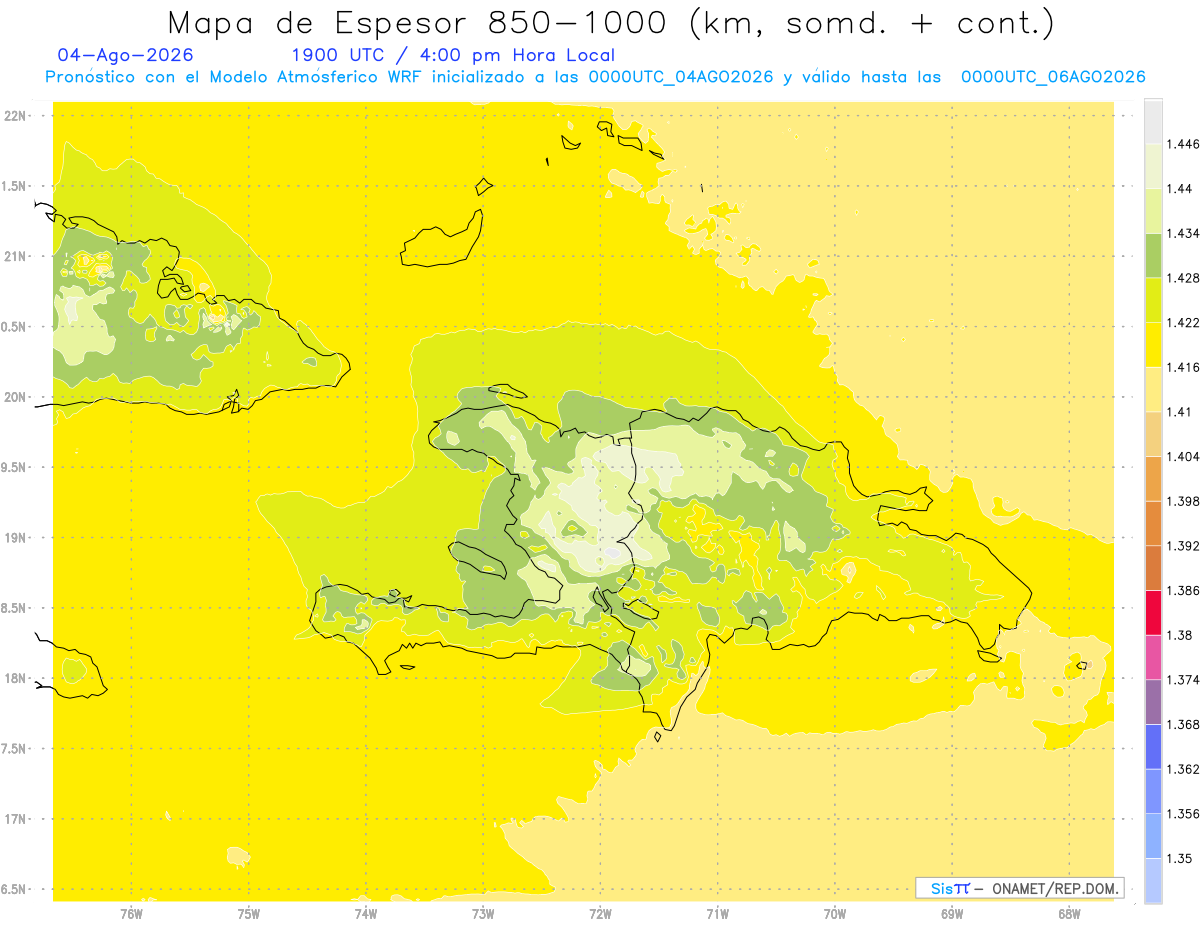Viewport: 1200px width, 927px height.
Task: Click the 1.416 colorbar value
Action: pyautogui.click(x=1183, y=367)
